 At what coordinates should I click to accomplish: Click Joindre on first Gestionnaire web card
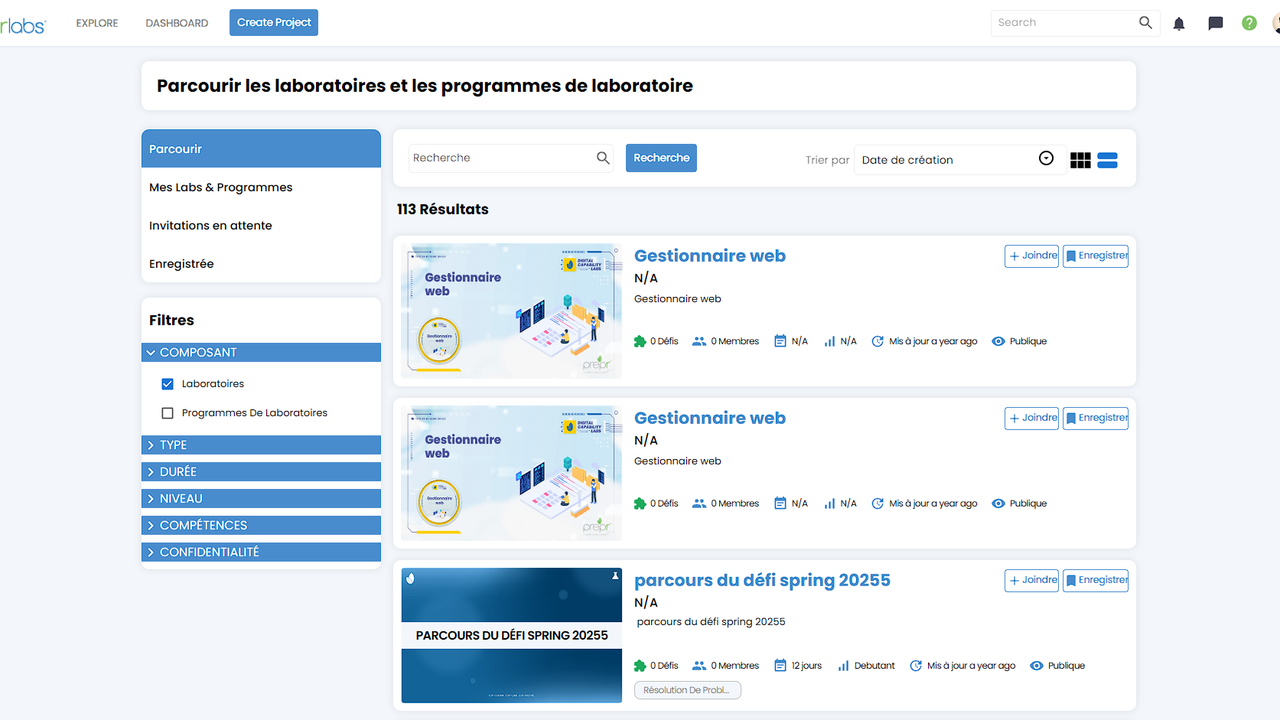tap(1031, 256)
